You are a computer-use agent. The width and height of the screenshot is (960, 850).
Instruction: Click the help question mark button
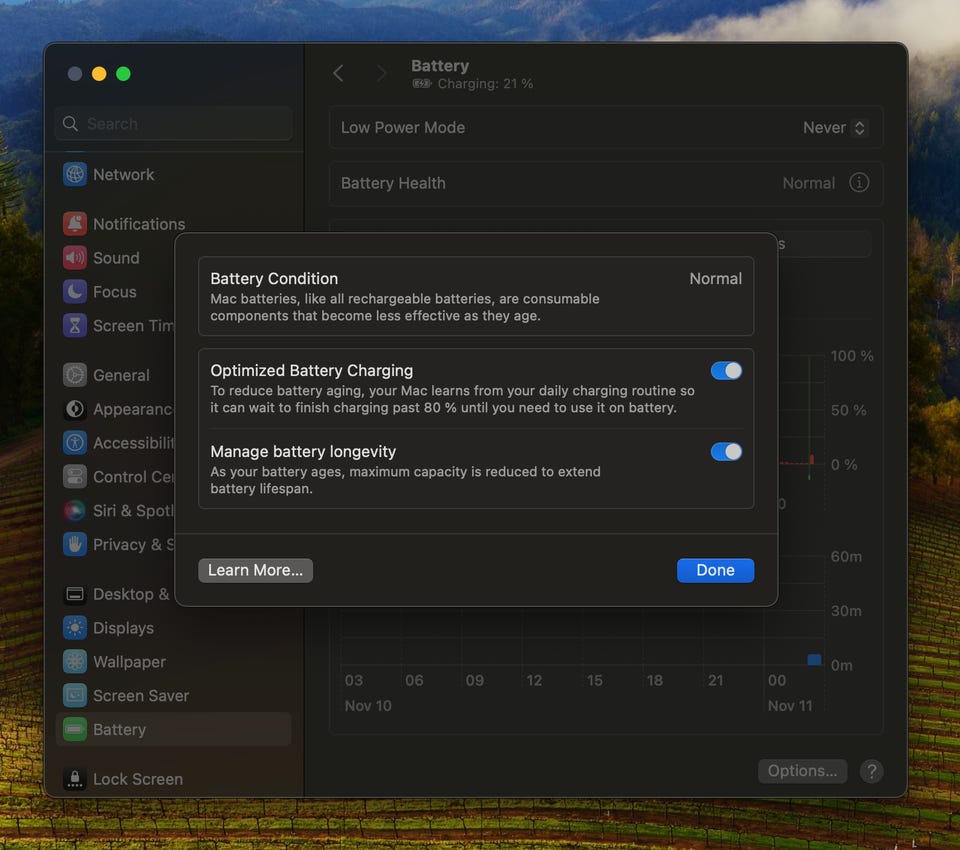871,771
